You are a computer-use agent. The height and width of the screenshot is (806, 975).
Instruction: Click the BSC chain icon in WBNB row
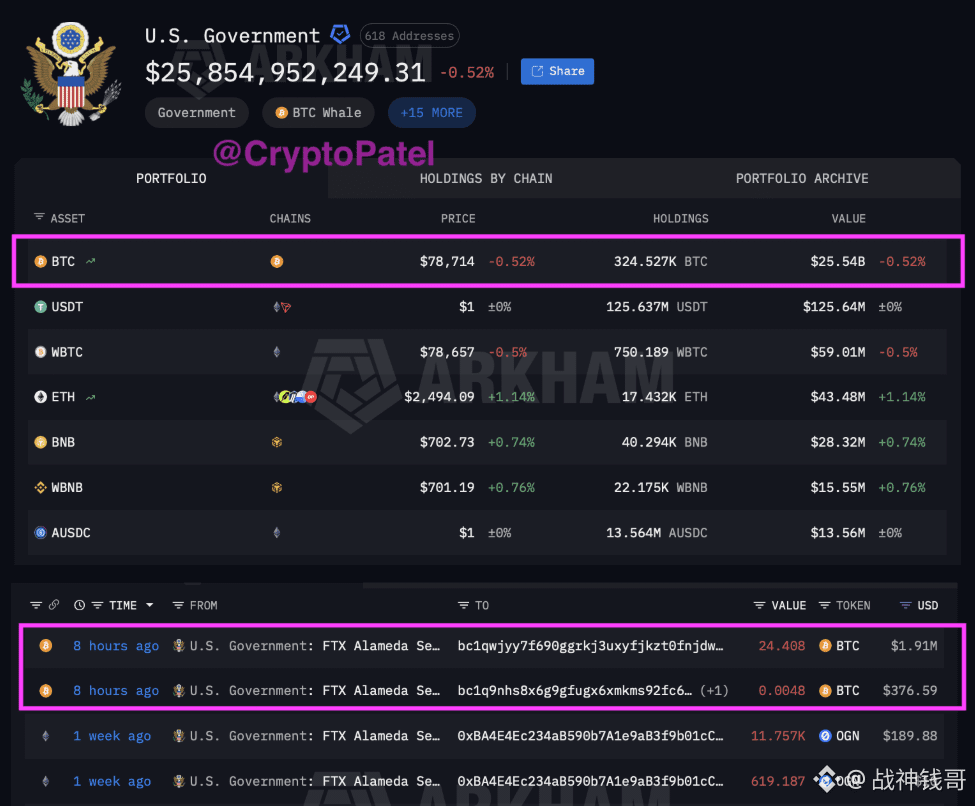[277, 488]
